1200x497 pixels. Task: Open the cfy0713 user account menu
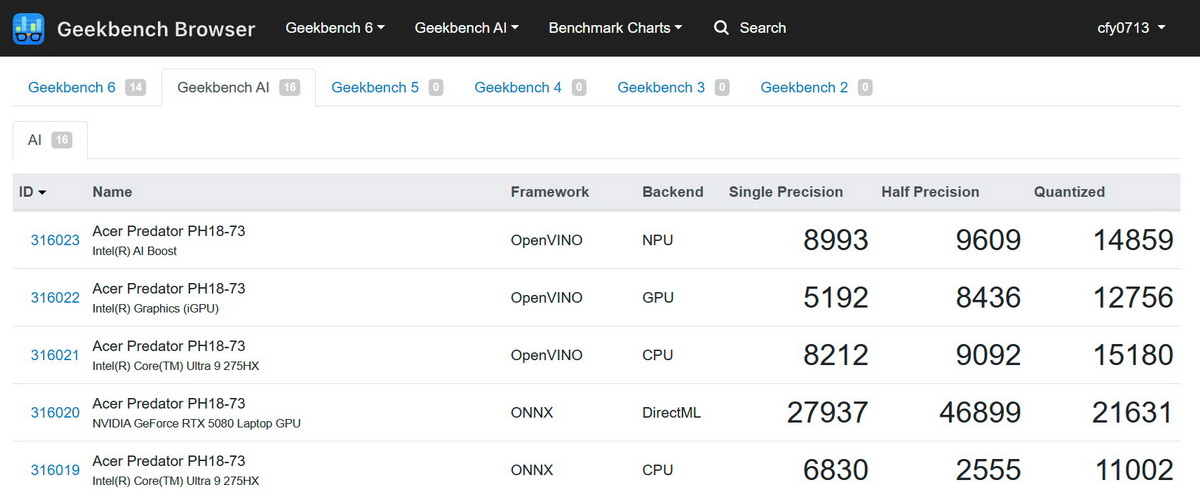click(1131, 28)
